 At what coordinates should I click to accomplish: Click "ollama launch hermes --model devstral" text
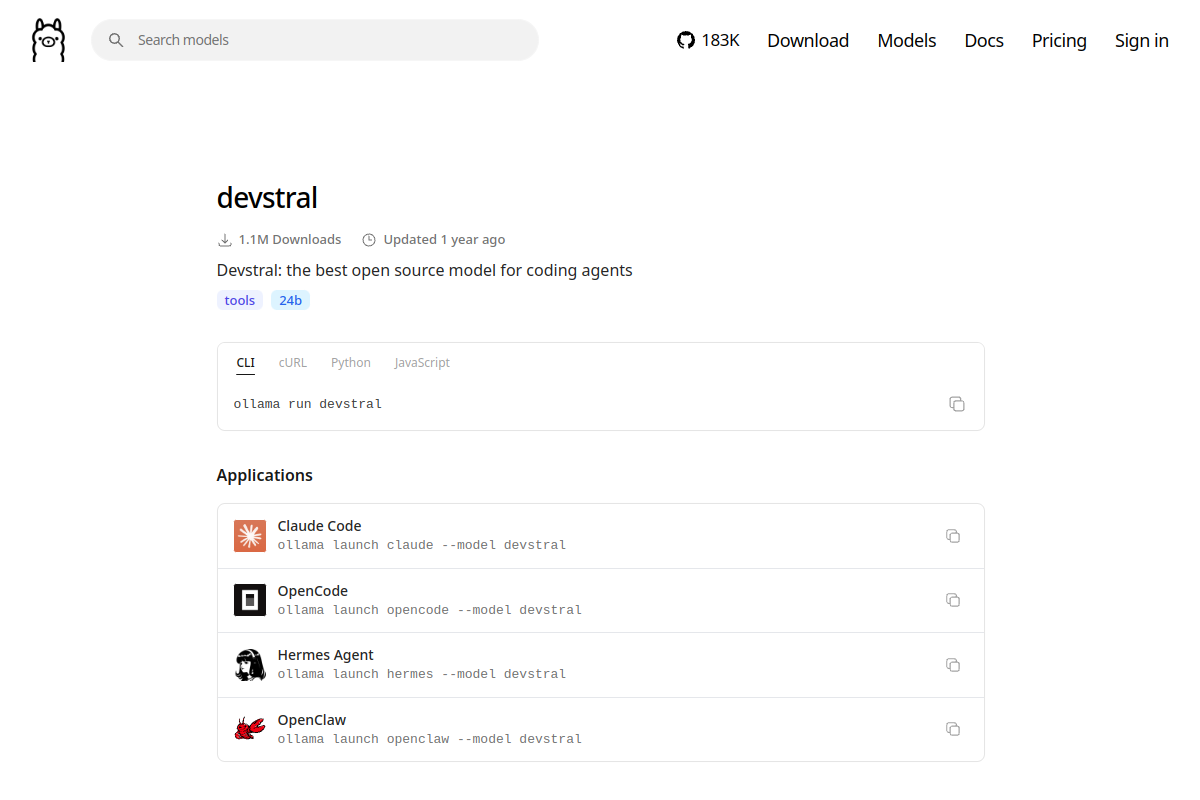click(x=422, y=674)
